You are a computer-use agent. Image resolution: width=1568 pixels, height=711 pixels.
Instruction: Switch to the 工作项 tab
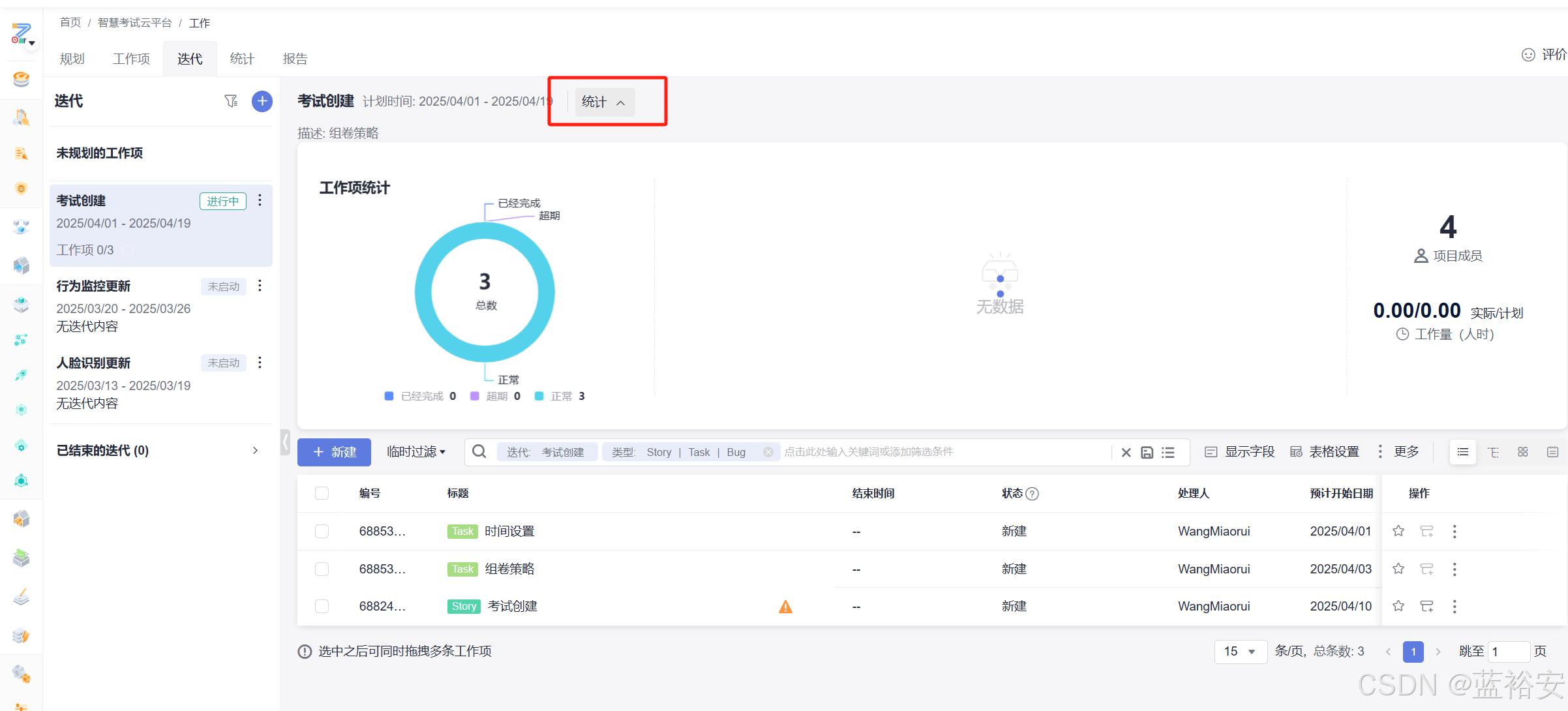tap(131, 59)
